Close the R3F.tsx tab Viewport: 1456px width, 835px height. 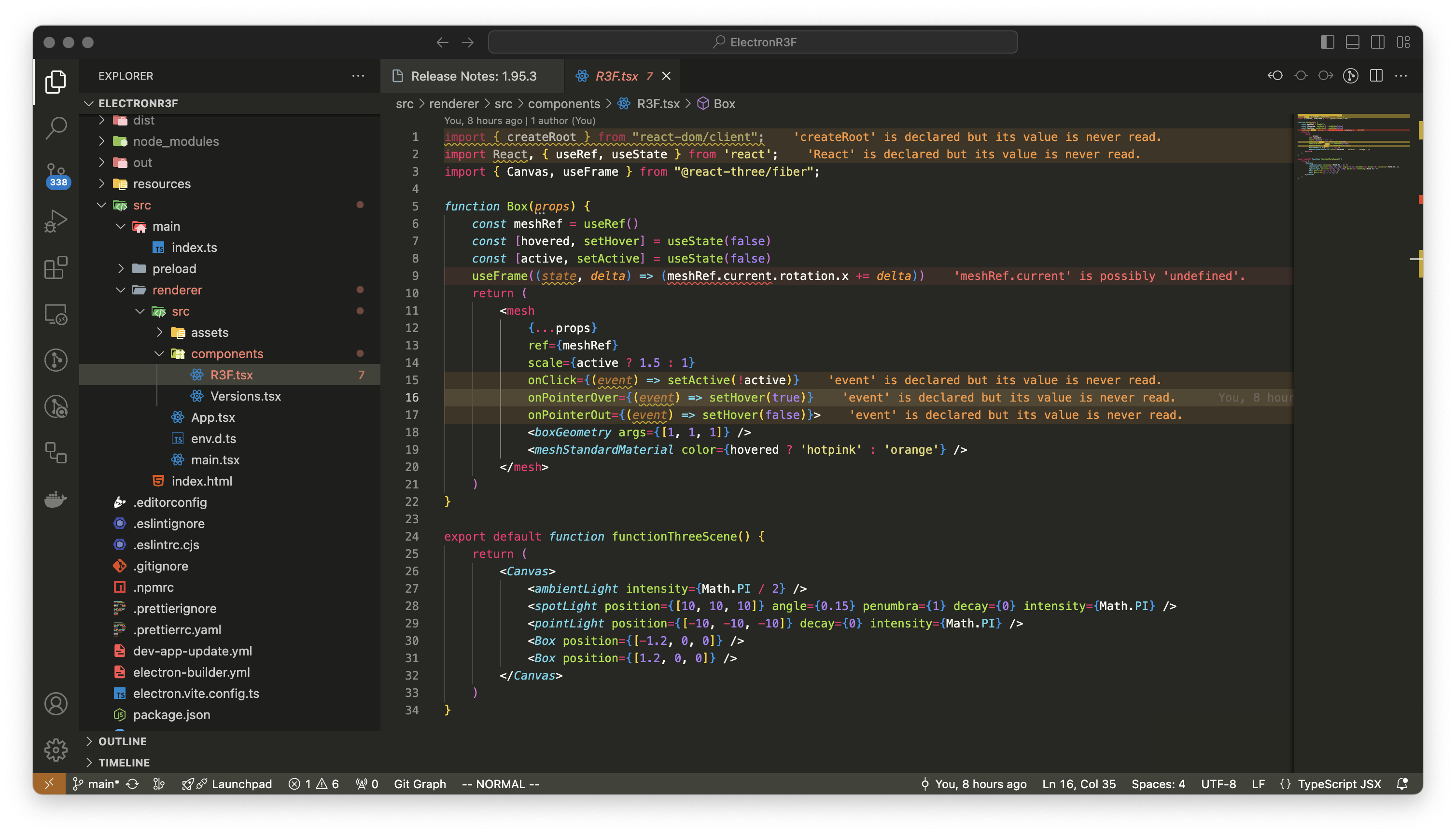coord(666,76)
